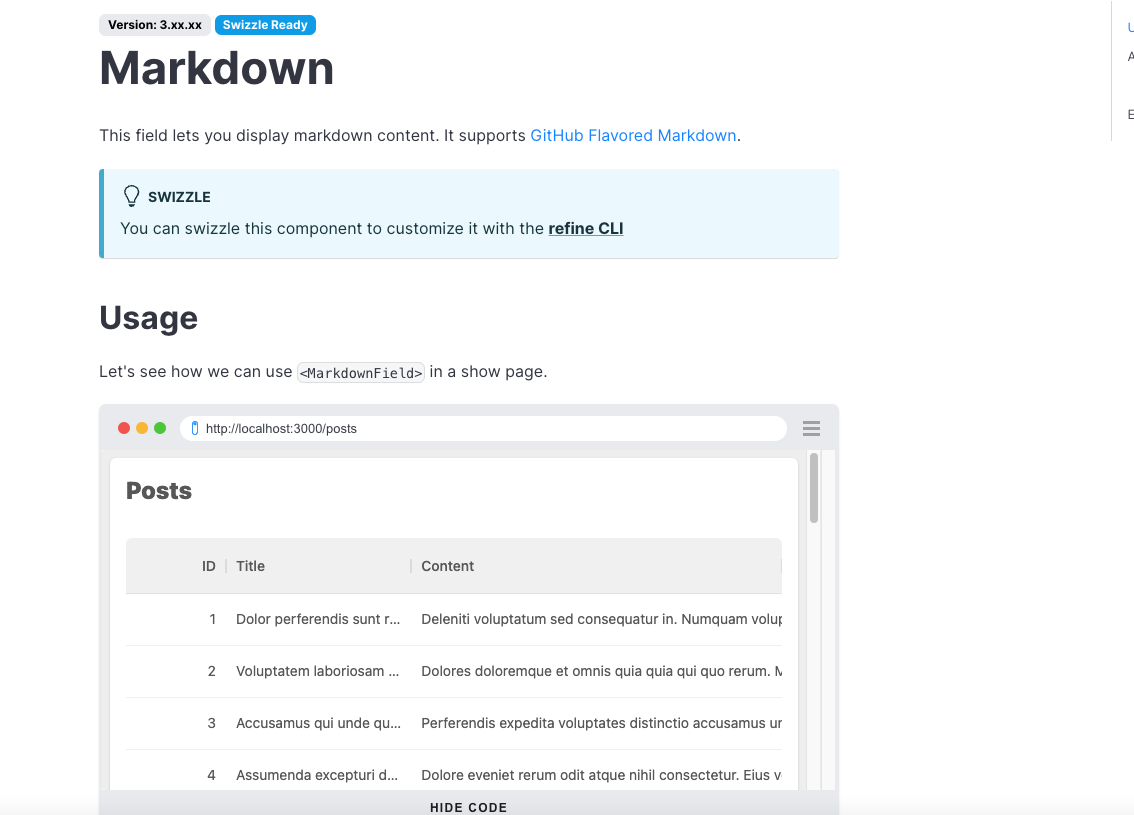
Task: Select the row titled Assumenda excepturi d...
Action: coord(453,771)
